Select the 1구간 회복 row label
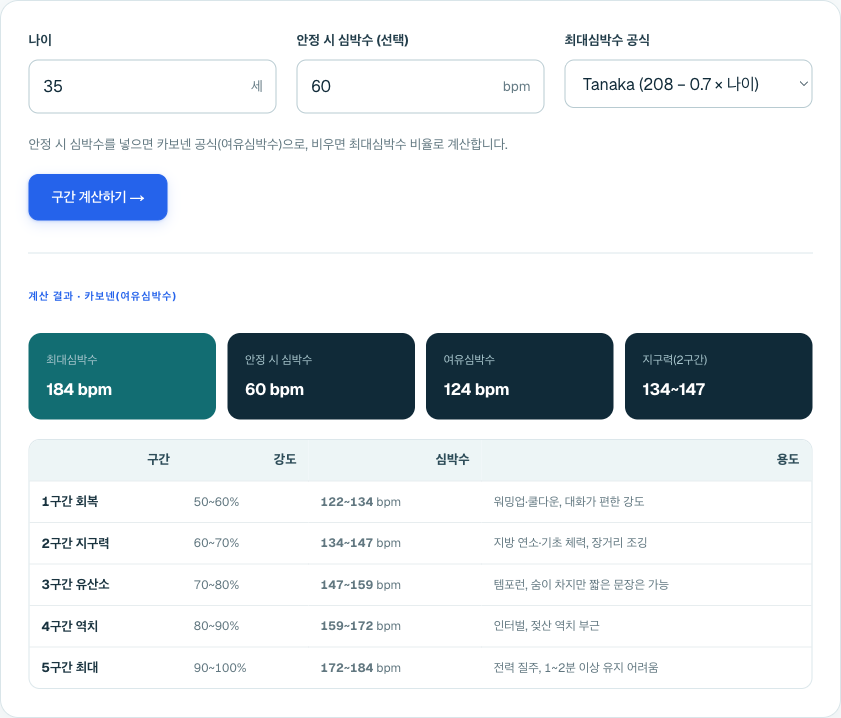This screenshot has width=841, height=718. pos(70,501)
